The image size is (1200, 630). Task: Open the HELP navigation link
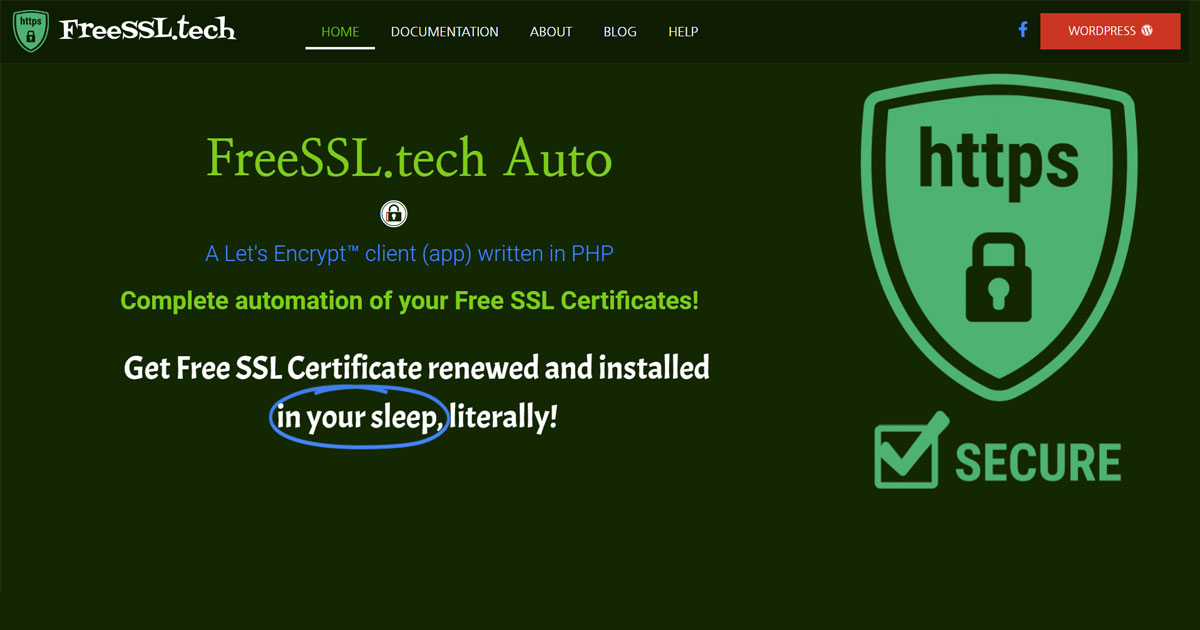(x=683, y=31)
